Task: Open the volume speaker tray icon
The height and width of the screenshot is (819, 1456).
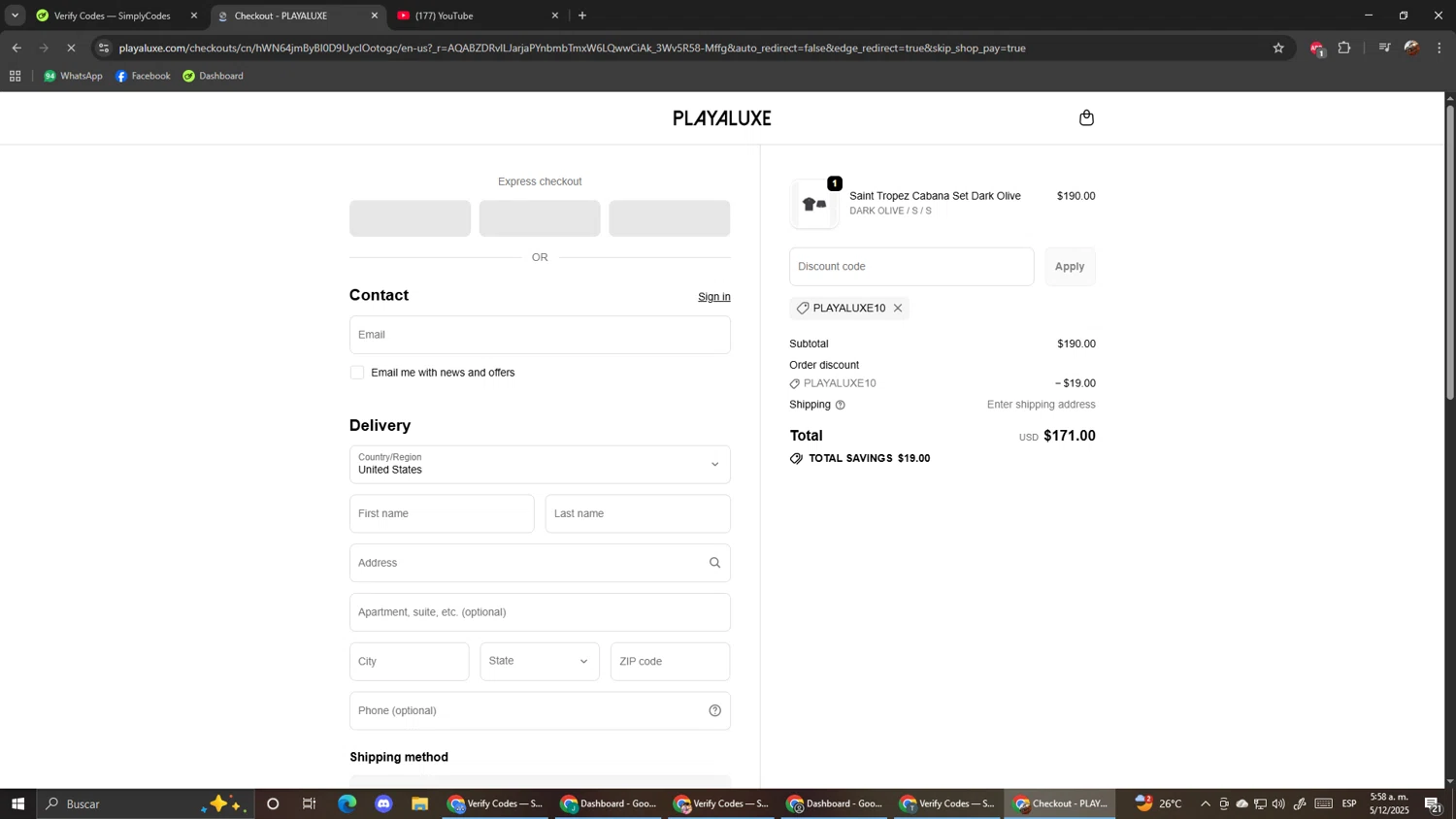Action: pos(1278,804)
